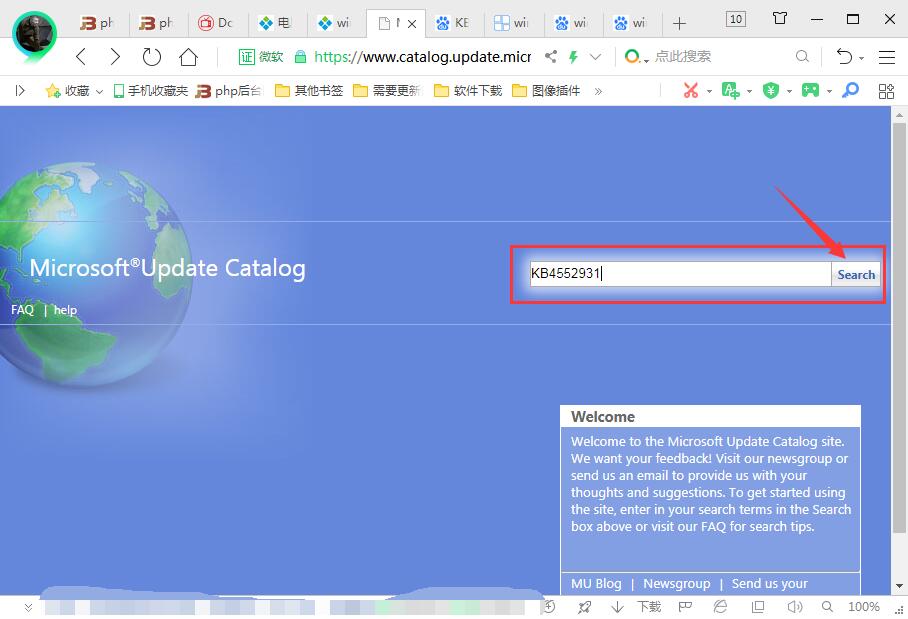
Task: Open the 其他书签 bookmark folder
Action: click(x=309, y=90)
